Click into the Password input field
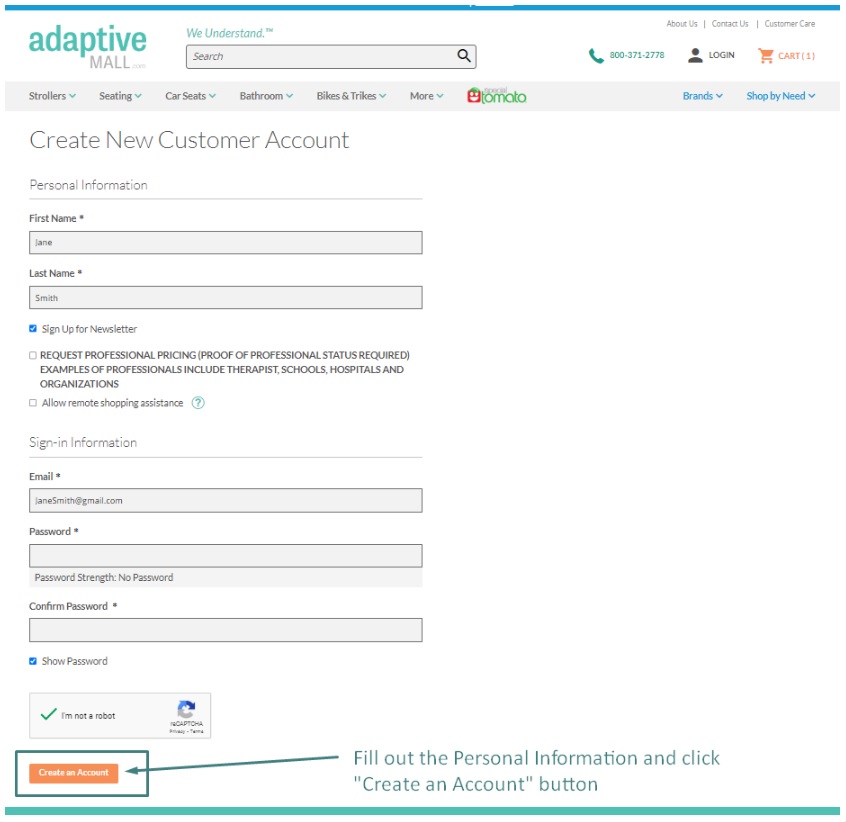The image size is (846, 822). [x=226, y=556]
